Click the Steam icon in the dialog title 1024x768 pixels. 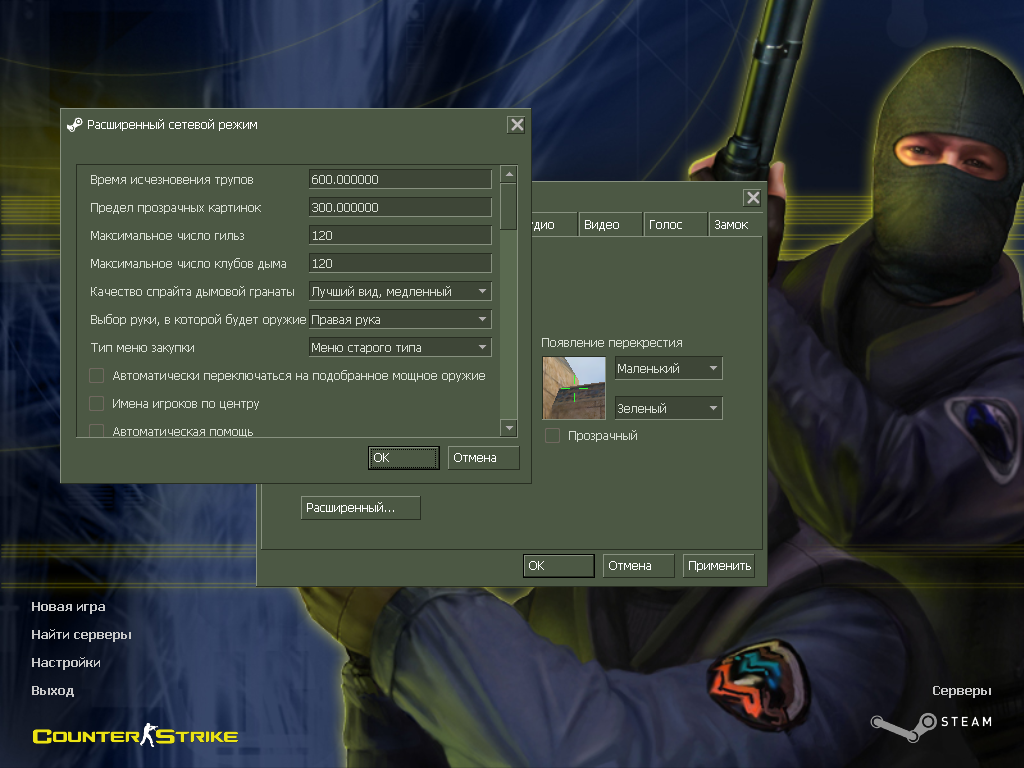coord(75,125)
